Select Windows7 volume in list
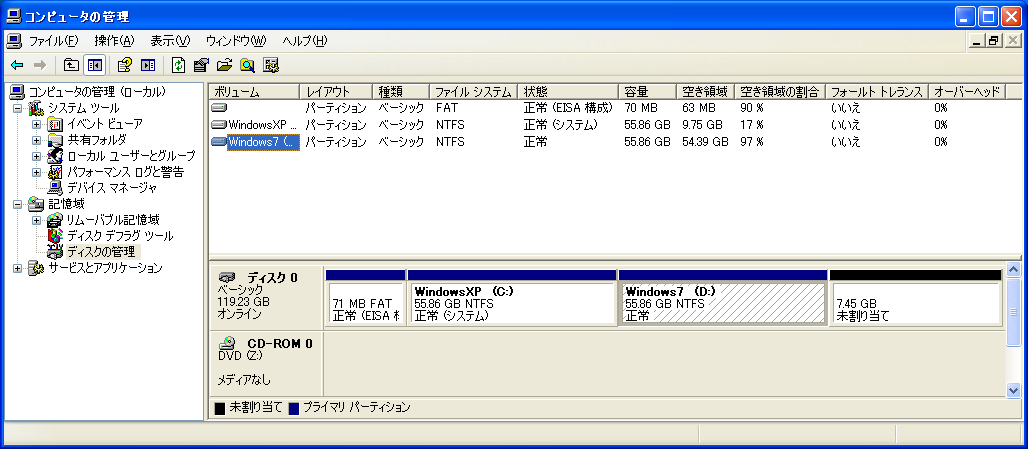 coord(263,142)
